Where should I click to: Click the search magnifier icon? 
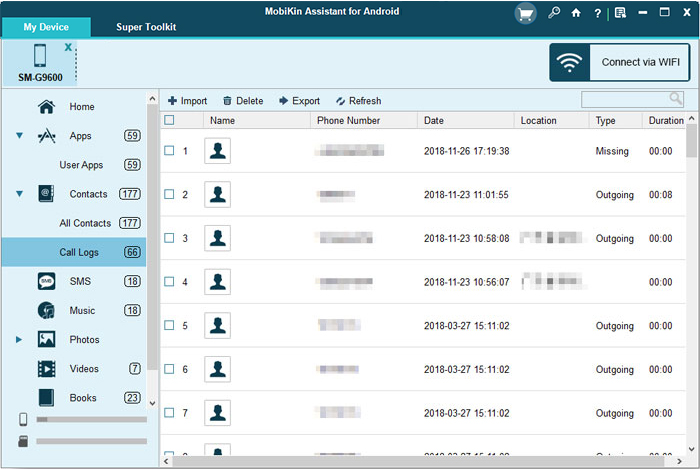coord(675,99)
